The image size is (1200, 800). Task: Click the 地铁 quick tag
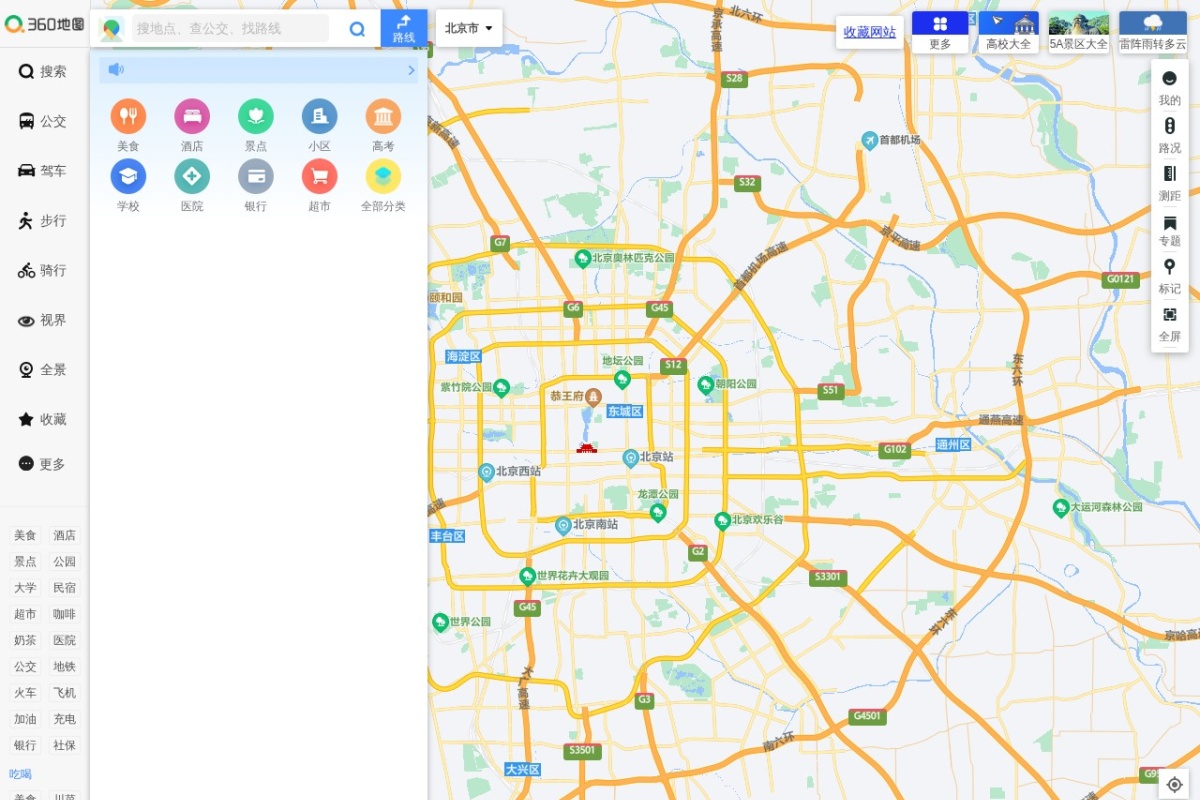[64, 666]
